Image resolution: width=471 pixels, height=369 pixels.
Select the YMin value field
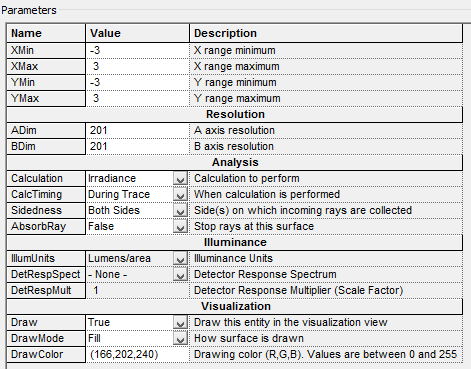coord(137,82)
